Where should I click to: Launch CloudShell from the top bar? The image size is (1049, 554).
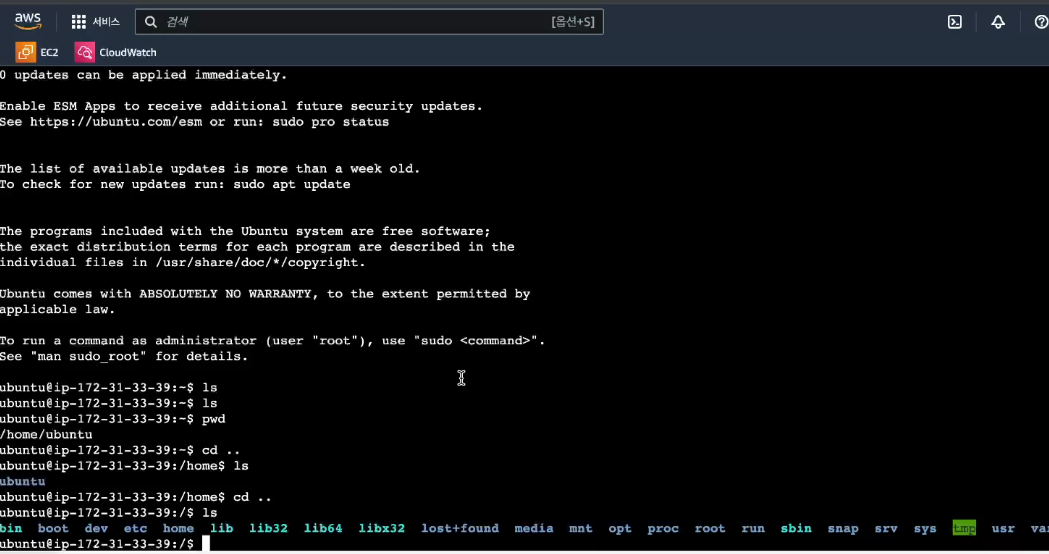pos(955,22)
